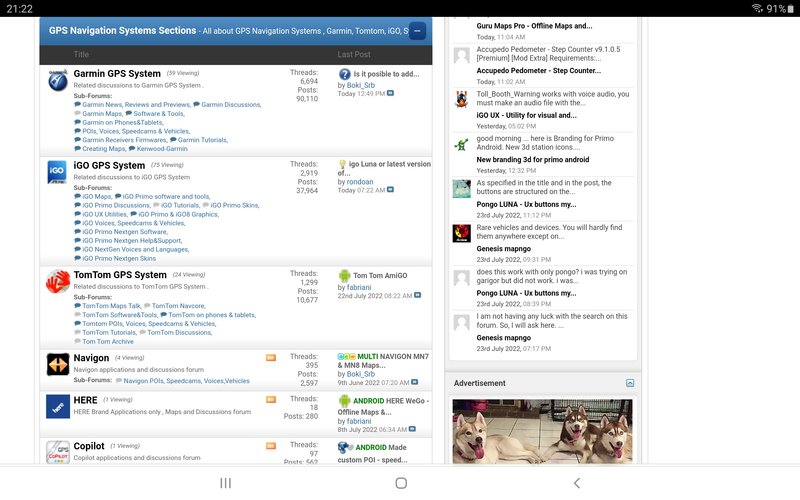Viewport: 800px width, 500px height.
Task: Open 'iGO UX - Utility for visual and...' thread
Action: click(526, 115)
